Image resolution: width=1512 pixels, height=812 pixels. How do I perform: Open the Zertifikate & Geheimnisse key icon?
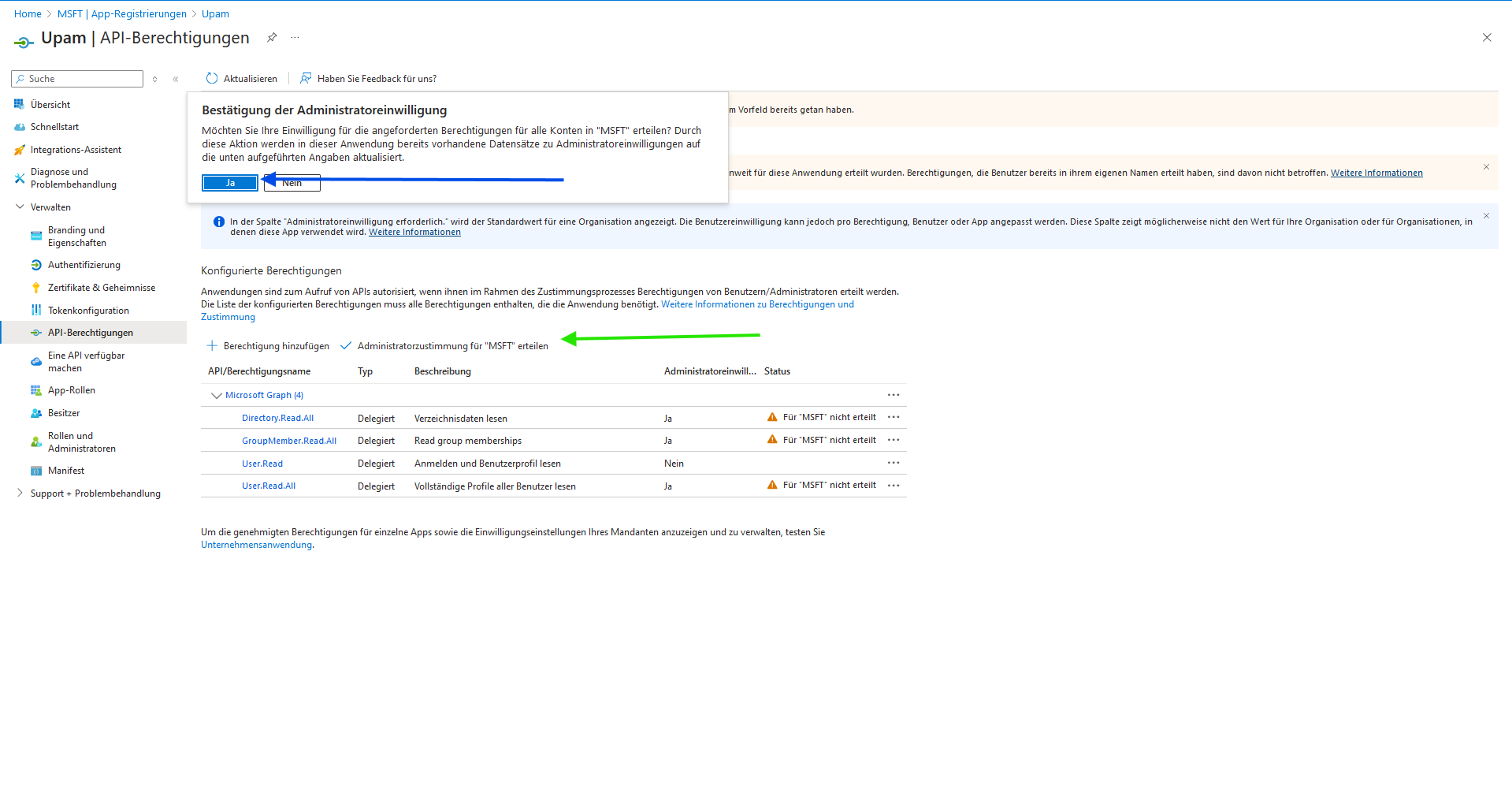pos(36,288)
